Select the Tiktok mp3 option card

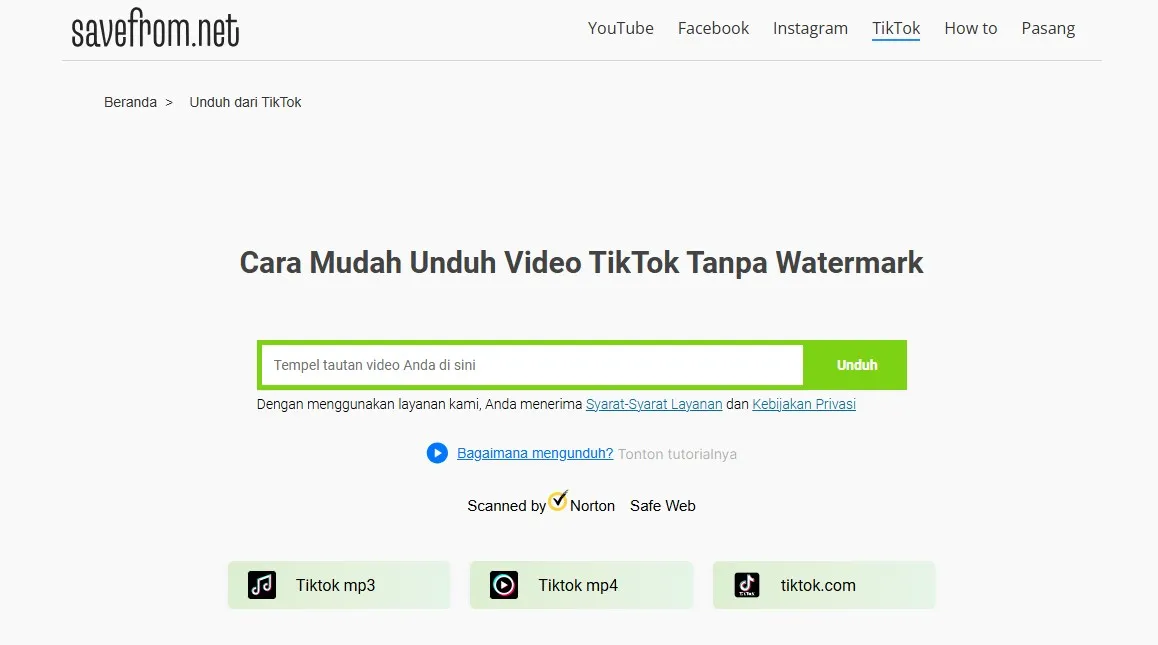(x=338, y=586)
